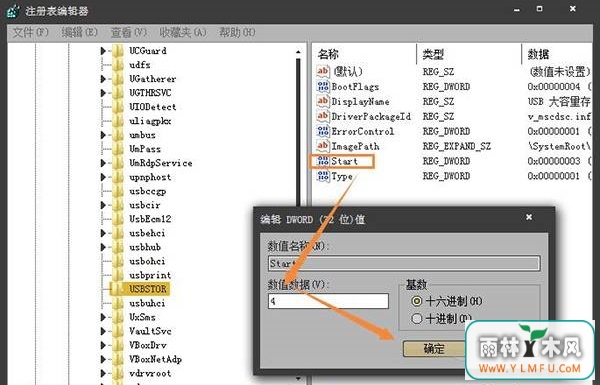This screenshot has width=600, height=385.
Task: Close the Edit DWORD dialog
Action: 529,217
